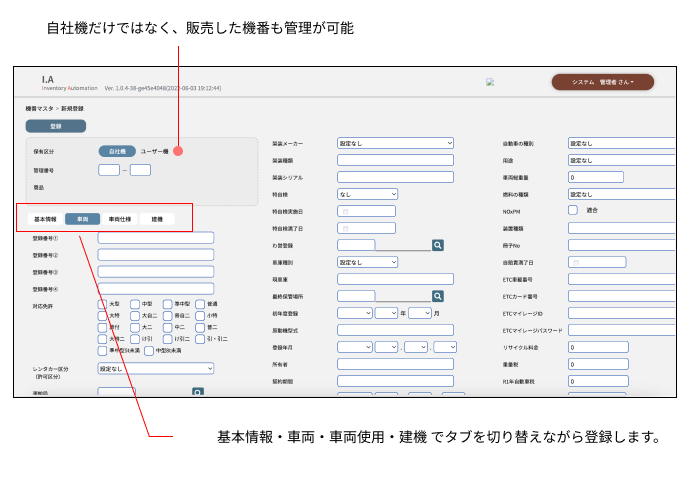Tick the 小特 checkbox

(200, 316)
